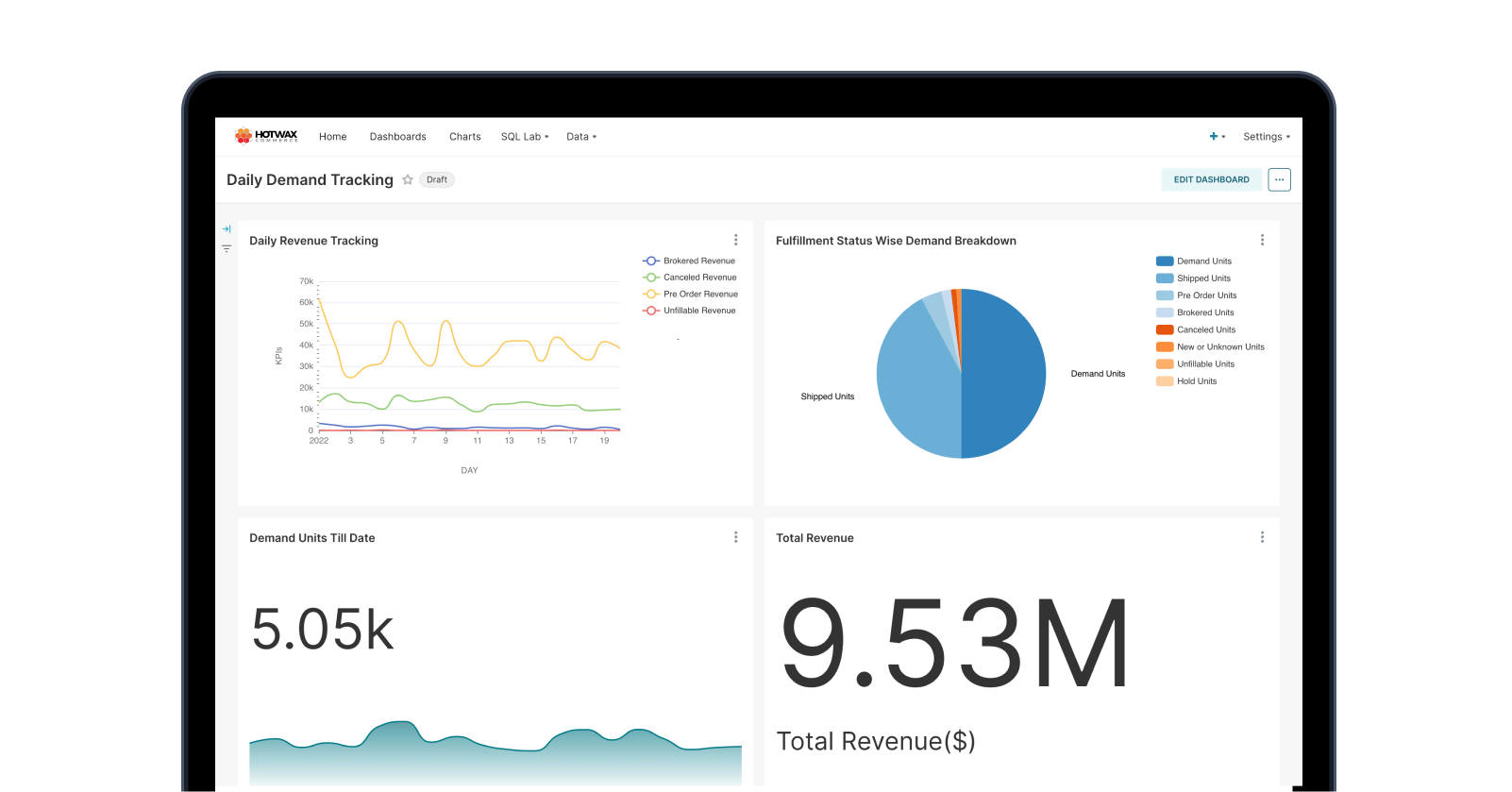Screen dimensions: 1512x792
Task: Toggle Demand Units in pie legend
Action: 1194,261
